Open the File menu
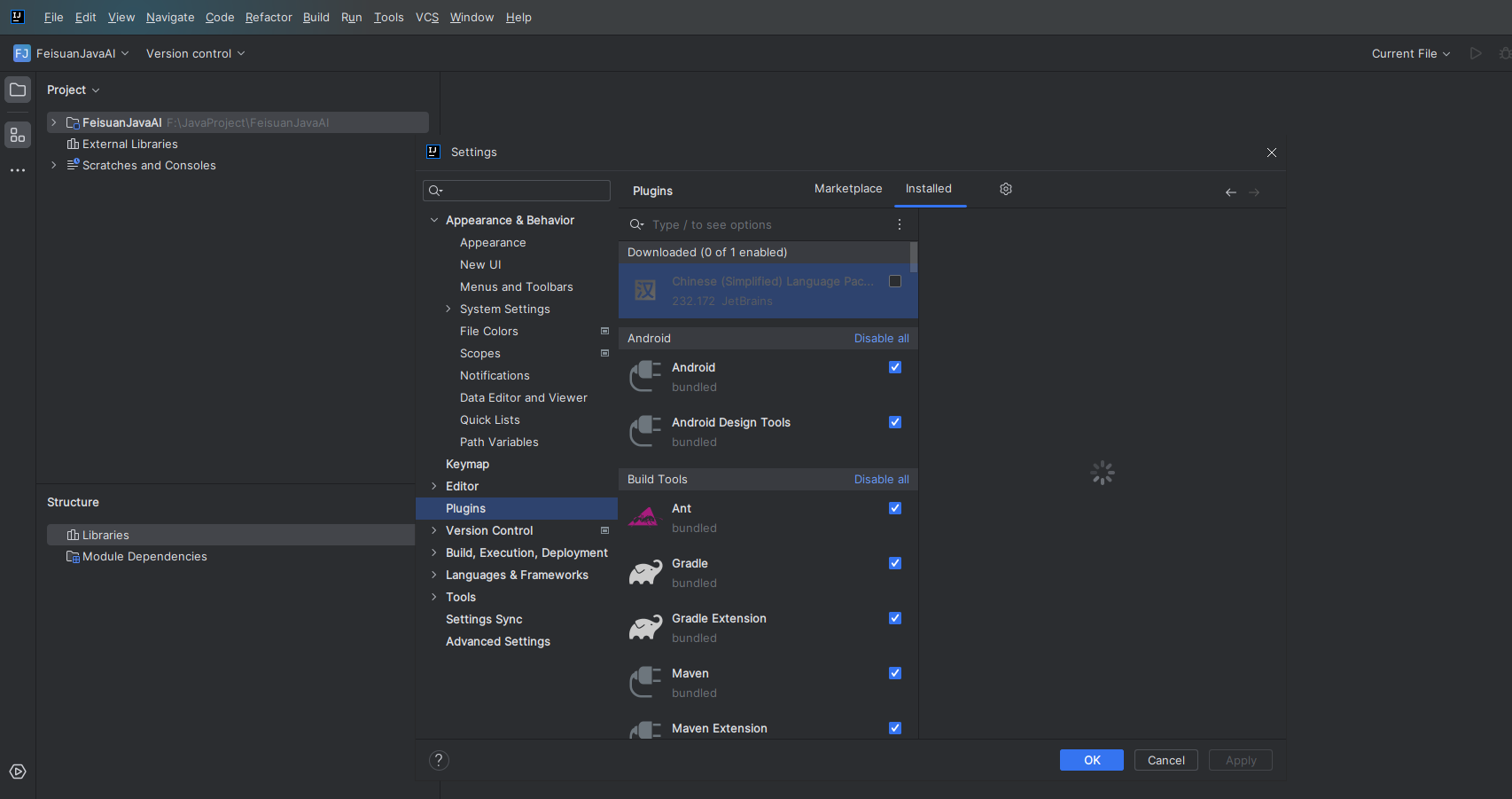 53,17
